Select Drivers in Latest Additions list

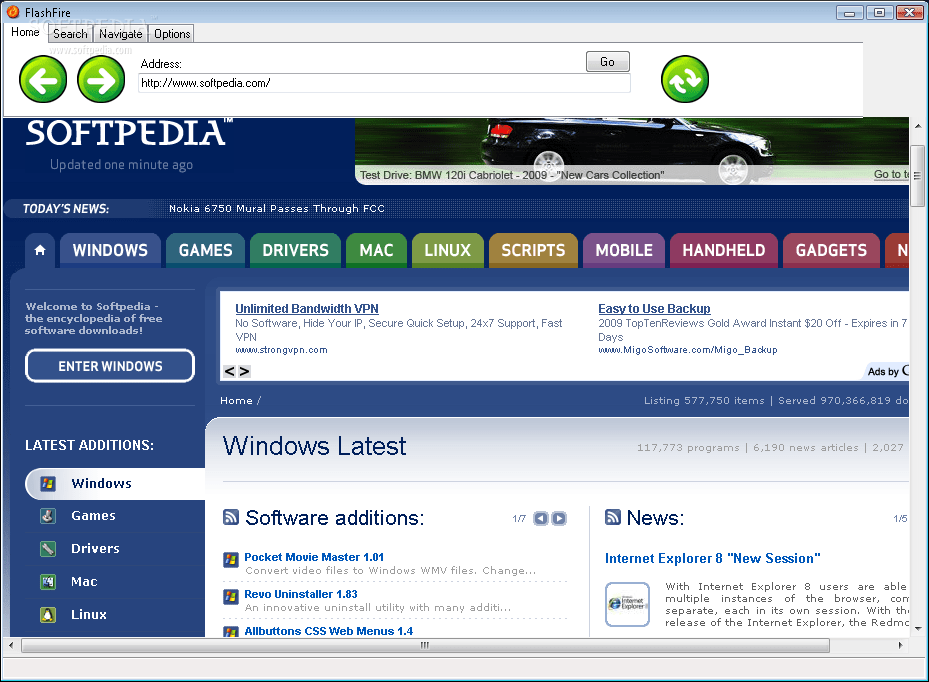(x=95, y=549)
